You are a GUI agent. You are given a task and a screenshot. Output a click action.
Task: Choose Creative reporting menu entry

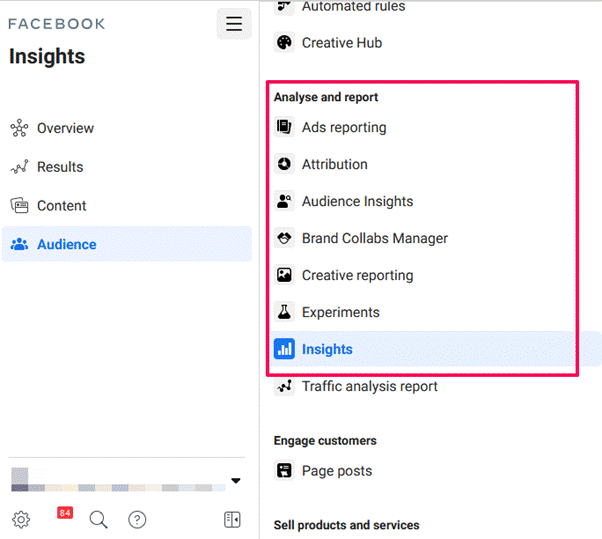[357, 276]
